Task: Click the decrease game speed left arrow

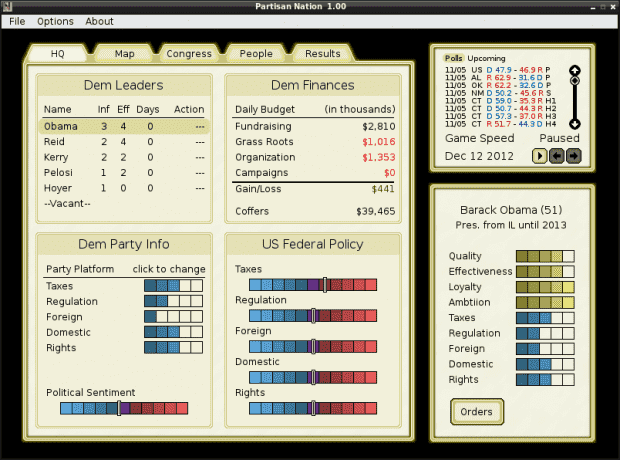Action: coord(558,155)
